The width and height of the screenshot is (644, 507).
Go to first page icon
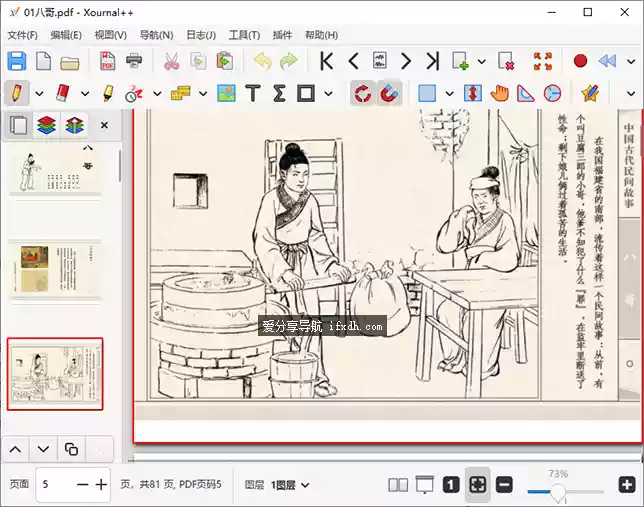coord(327,61)
